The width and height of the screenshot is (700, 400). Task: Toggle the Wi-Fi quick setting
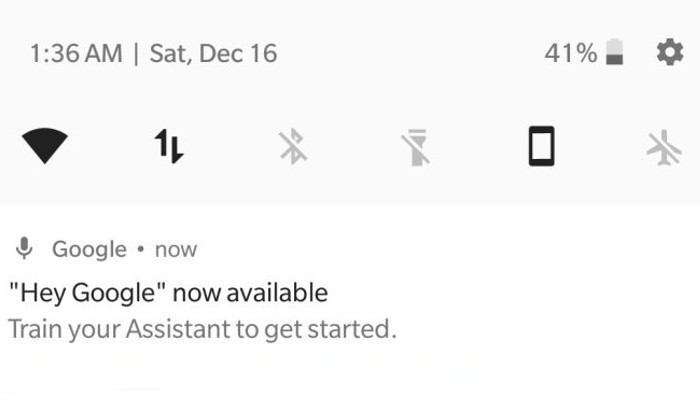click(44, 149)
